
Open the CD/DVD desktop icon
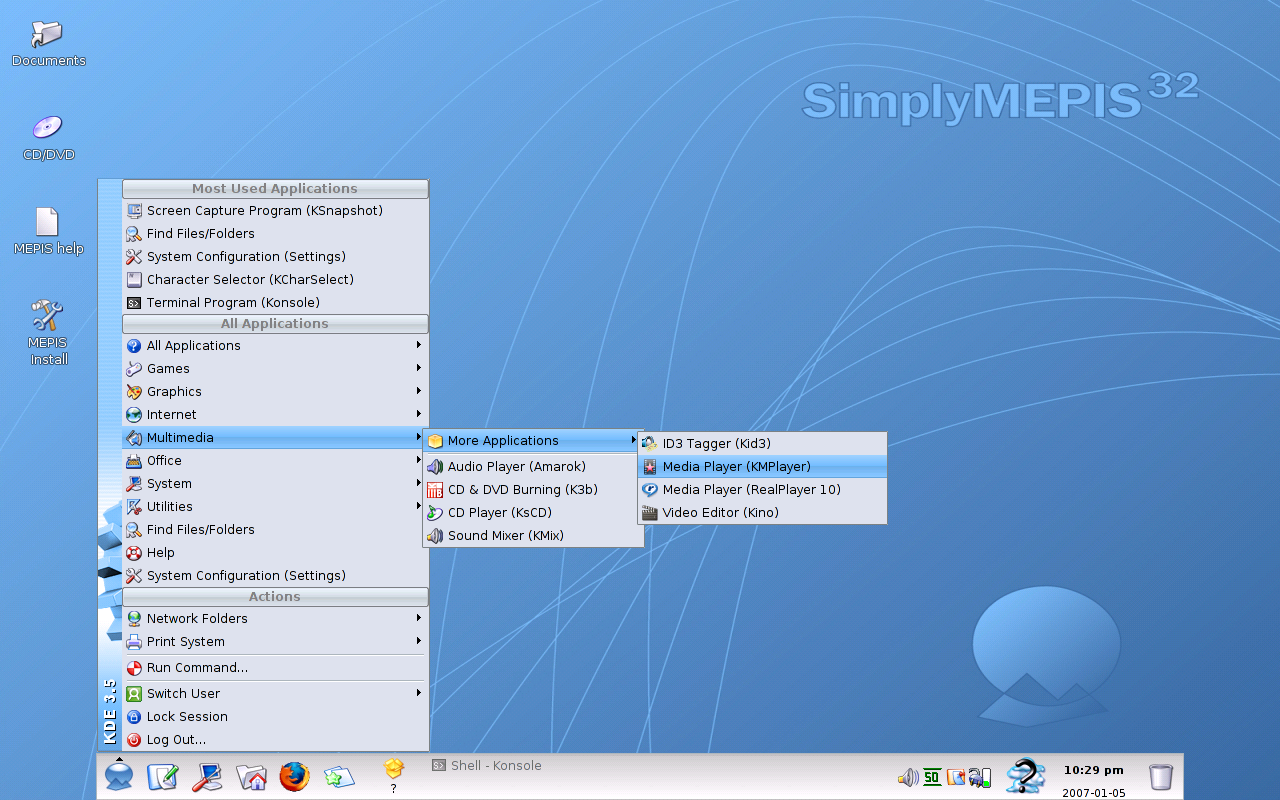click(48, 138)
